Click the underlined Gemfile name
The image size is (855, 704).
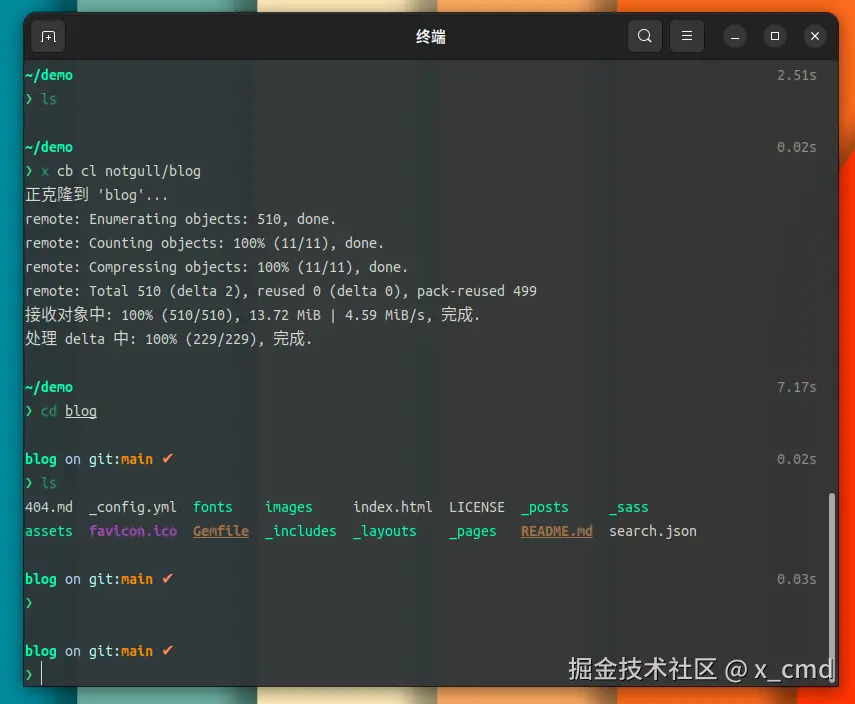click(x=221, y=531)
